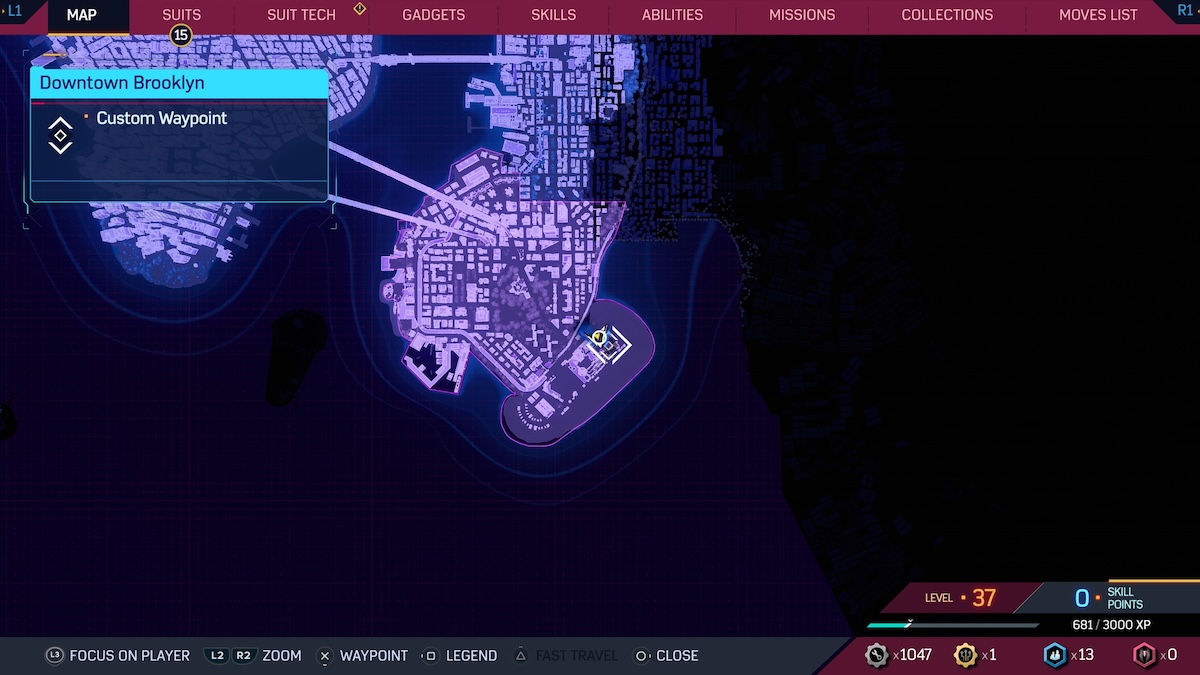The height and width of the screenshot is (675, 1200).
Task: Click the Fast Travel button label
Action: pos(577,656)
